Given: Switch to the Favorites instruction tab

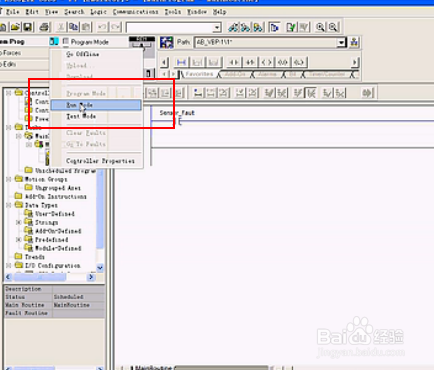Looking at the screenshot, I should pyautogui.click(x=199, y=74).
